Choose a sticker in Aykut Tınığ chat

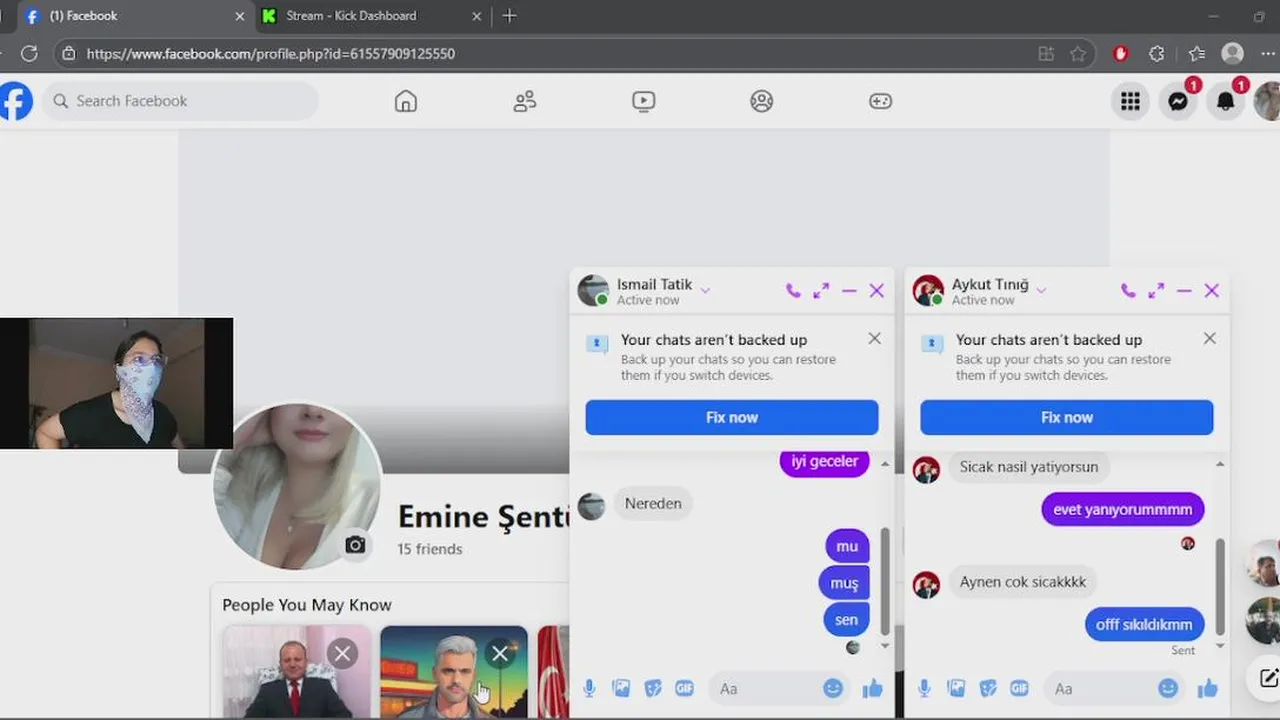click(x=988, y=688)
